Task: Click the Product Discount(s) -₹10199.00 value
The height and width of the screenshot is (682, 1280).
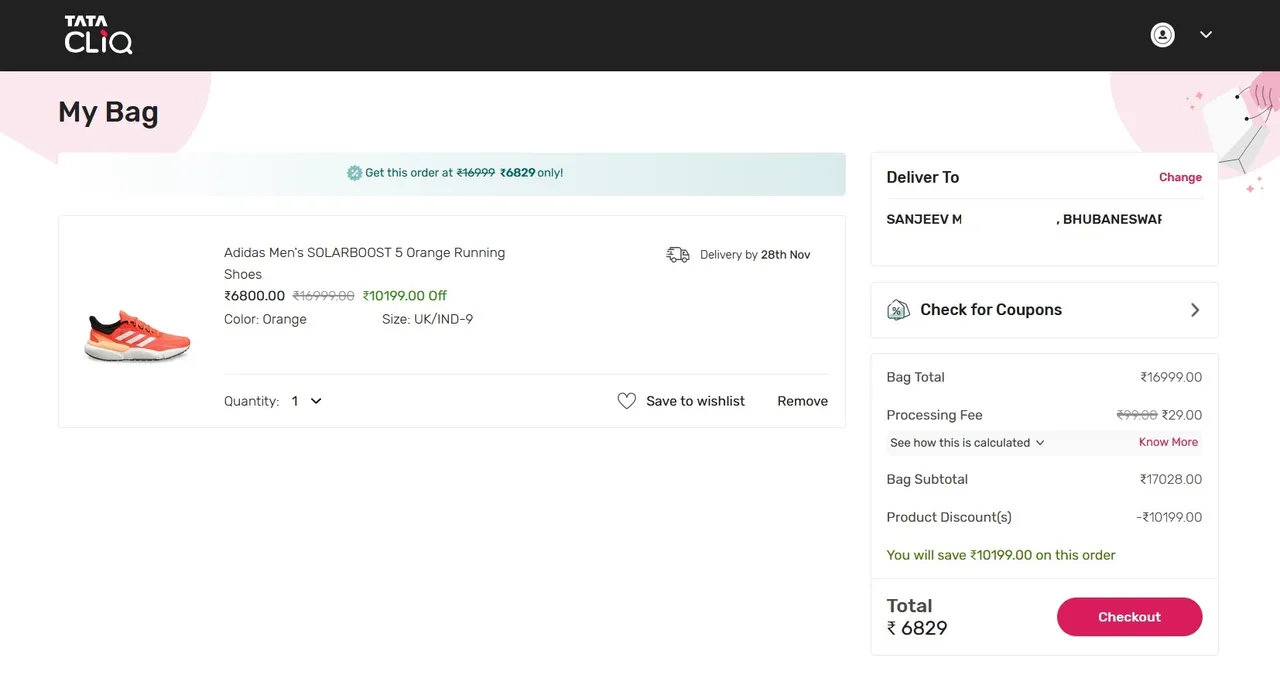Action: pyautogui.click(x=1169, y=517)
